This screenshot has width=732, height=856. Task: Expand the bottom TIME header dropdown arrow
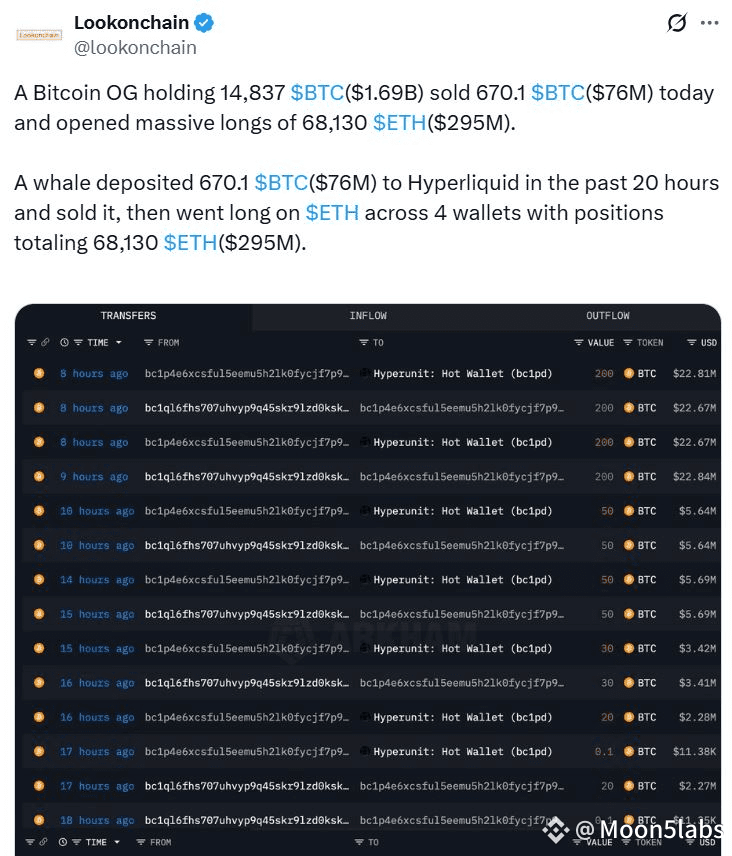(117, 842)
